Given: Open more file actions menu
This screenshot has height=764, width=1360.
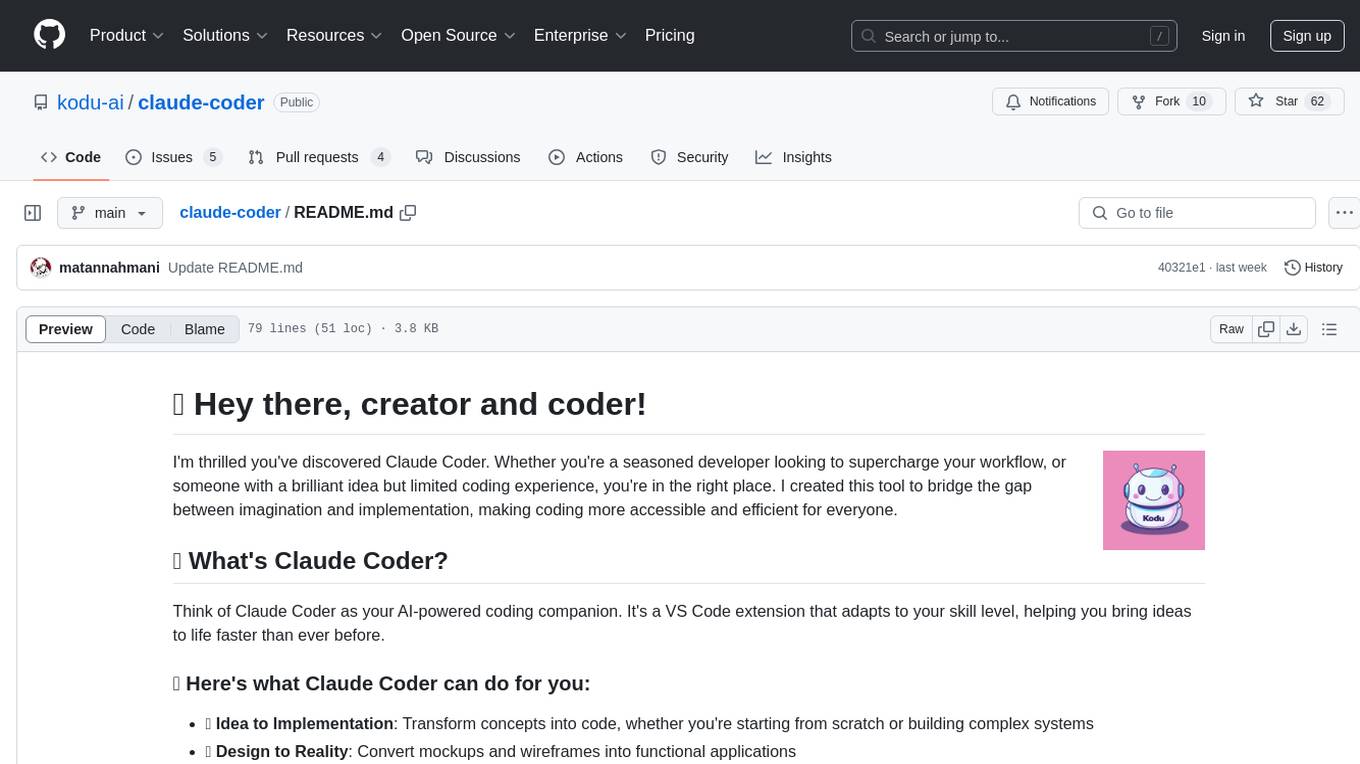Looking at the screenshot, I should tap(1344, 213).
